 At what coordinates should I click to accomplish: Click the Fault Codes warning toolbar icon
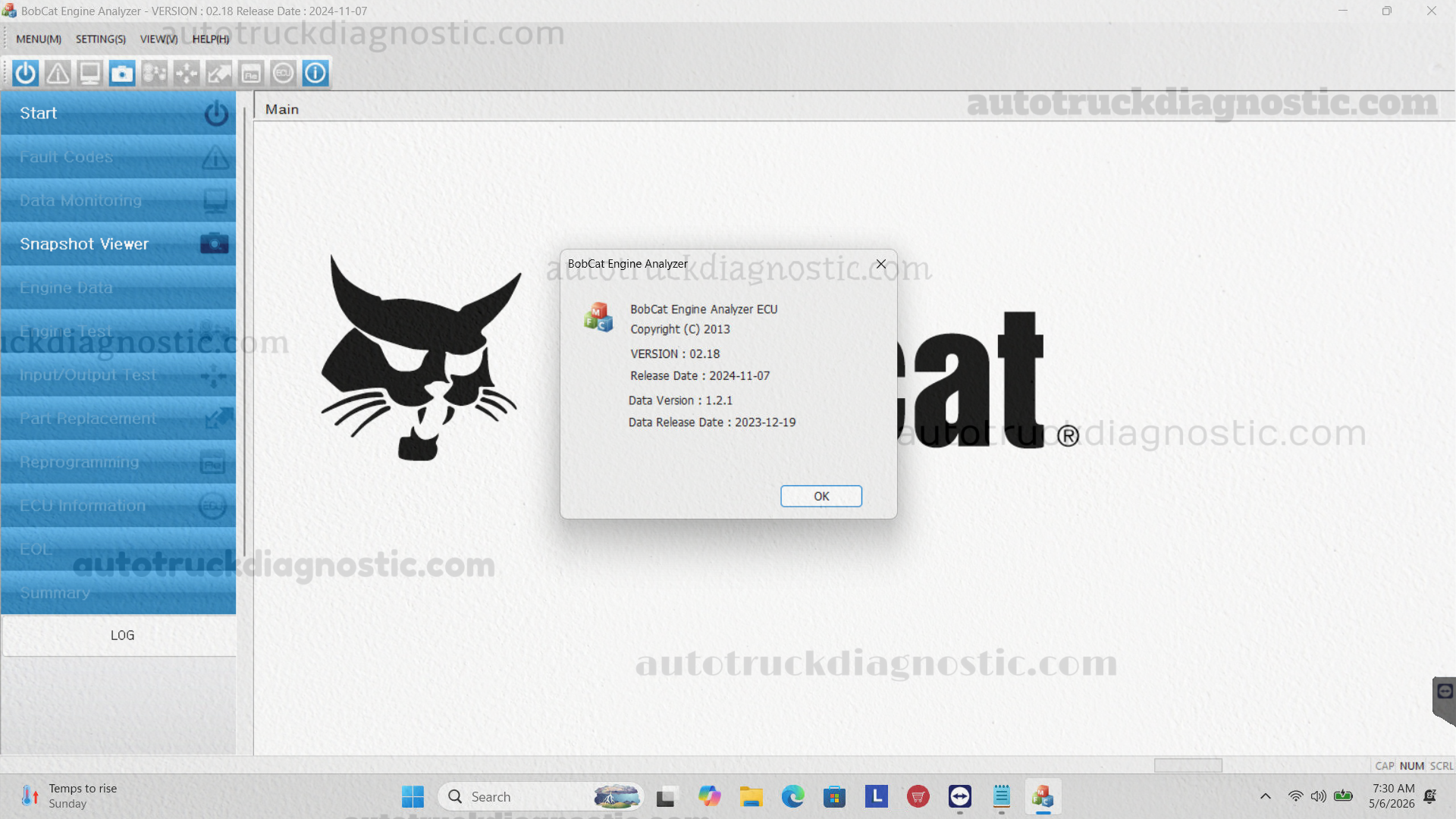pyautogui.click(x=58, y=73)
